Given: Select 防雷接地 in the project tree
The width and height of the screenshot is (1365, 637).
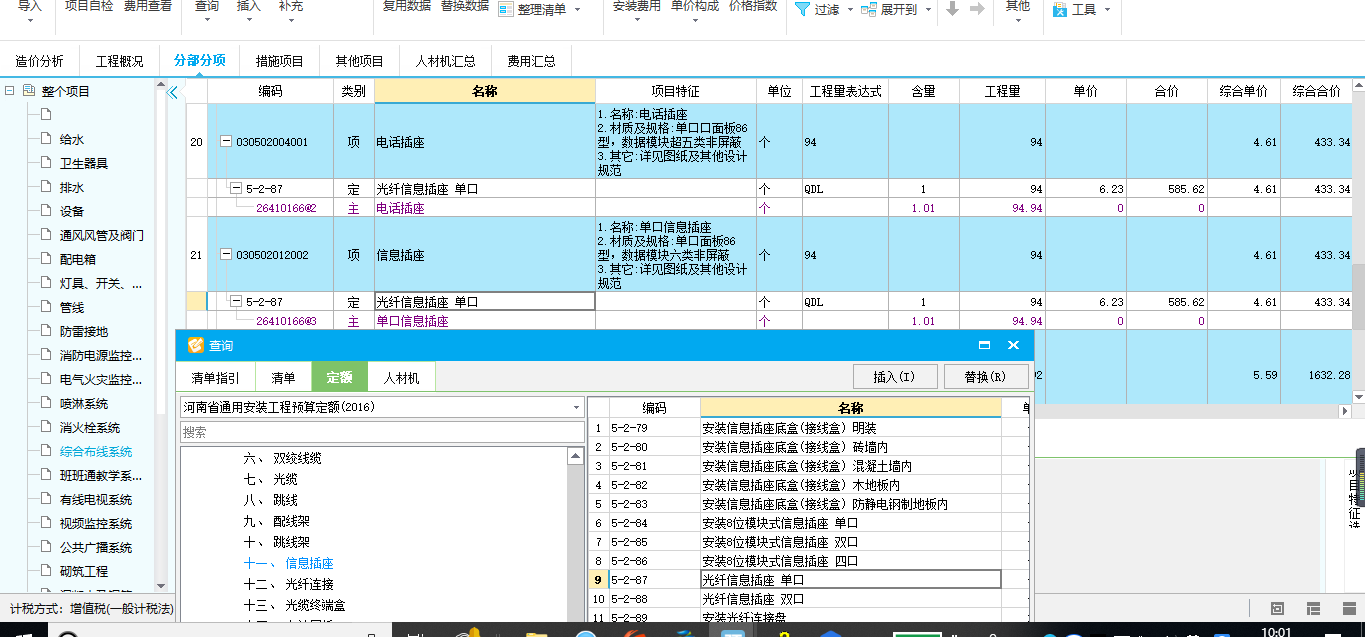Looking at the screenshot, I should [84, 332].
